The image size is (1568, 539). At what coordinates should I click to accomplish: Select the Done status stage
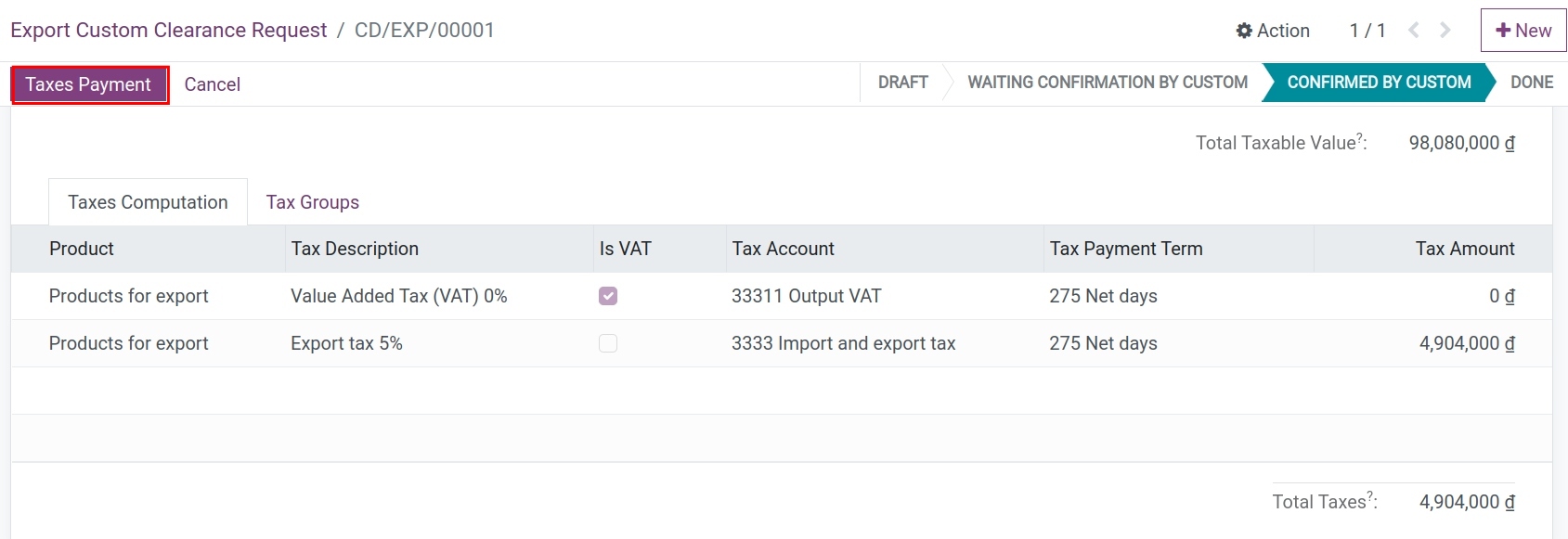[x=1532, y=83]
